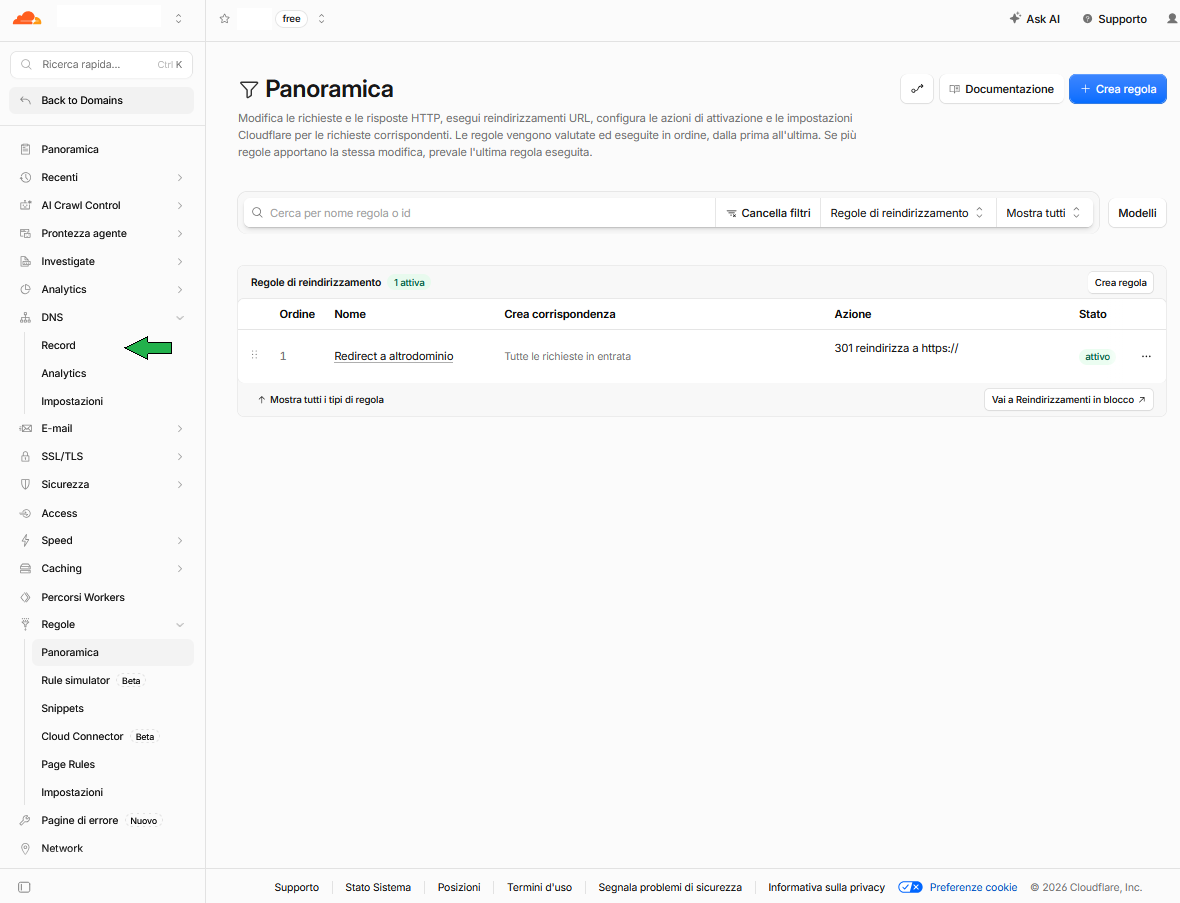Image resolution: width=1180 pixels, height=903 pixels.
Task: Open the Documentazione button
Action: [x=1001, y=89]
